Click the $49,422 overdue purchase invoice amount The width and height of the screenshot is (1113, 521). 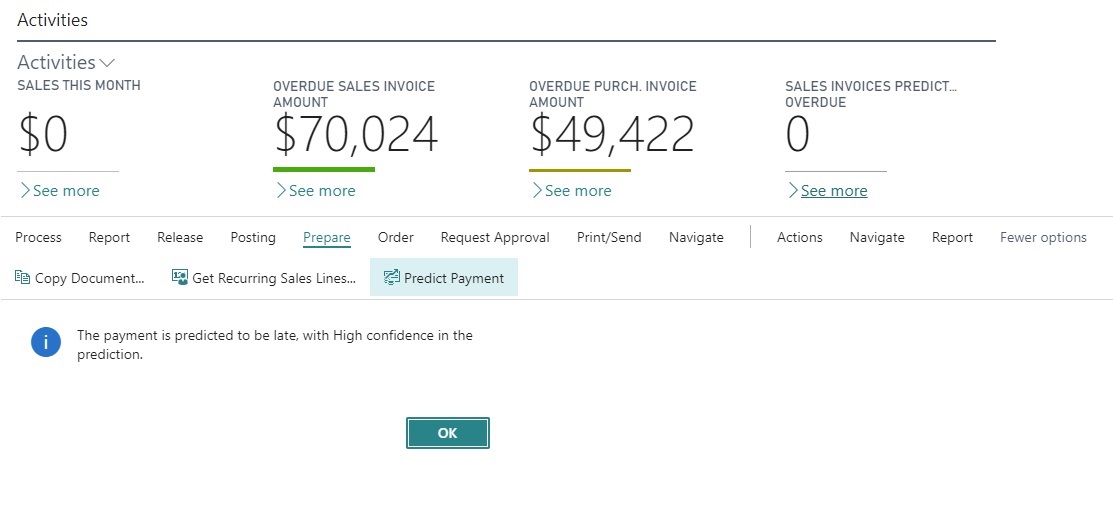click(611, 135)
